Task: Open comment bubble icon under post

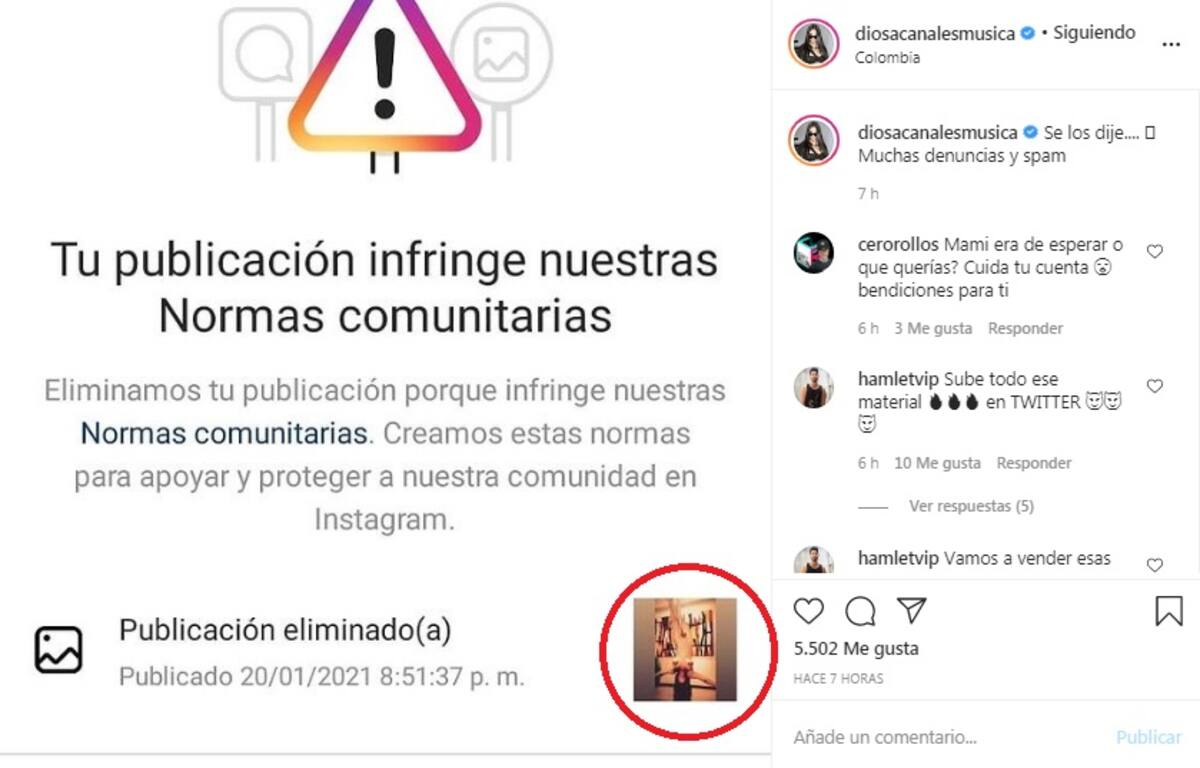Action: [x=860, y=611]
